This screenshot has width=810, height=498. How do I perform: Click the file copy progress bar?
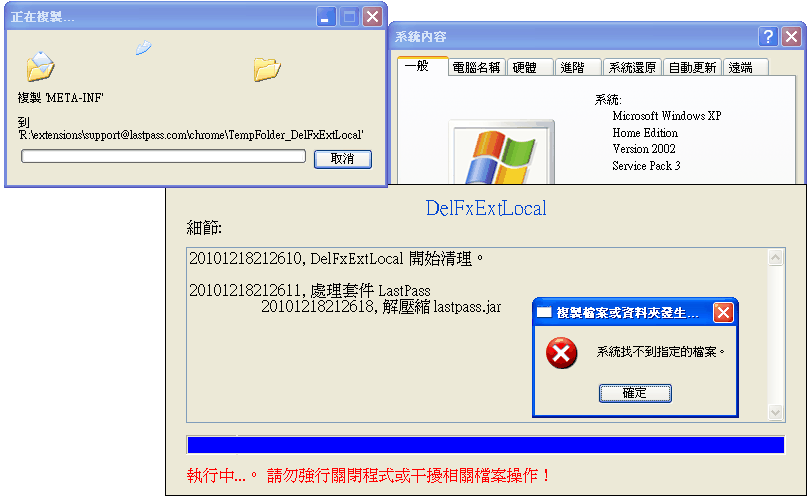click(163, 156)
